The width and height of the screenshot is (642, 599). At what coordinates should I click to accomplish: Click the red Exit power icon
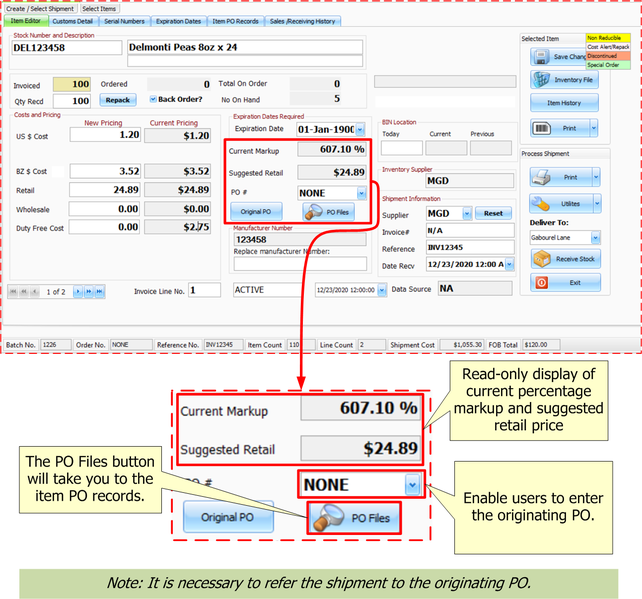(x=542, y=283)
